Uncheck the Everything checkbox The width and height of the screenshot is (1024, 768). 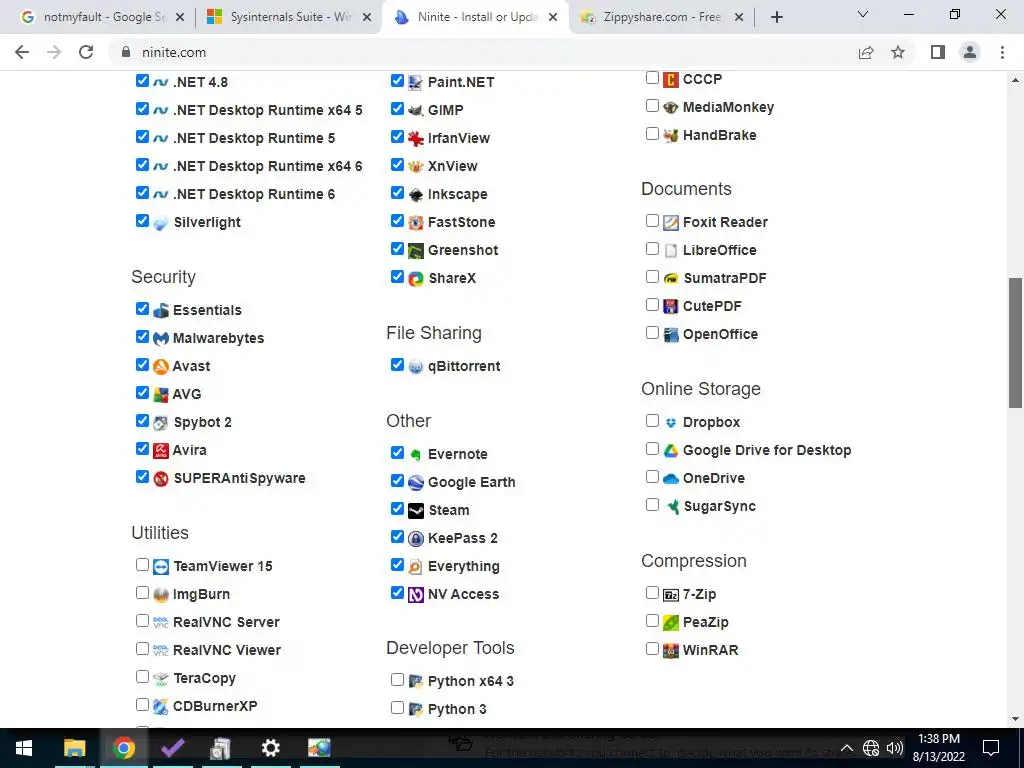click(x=397, y=564)
